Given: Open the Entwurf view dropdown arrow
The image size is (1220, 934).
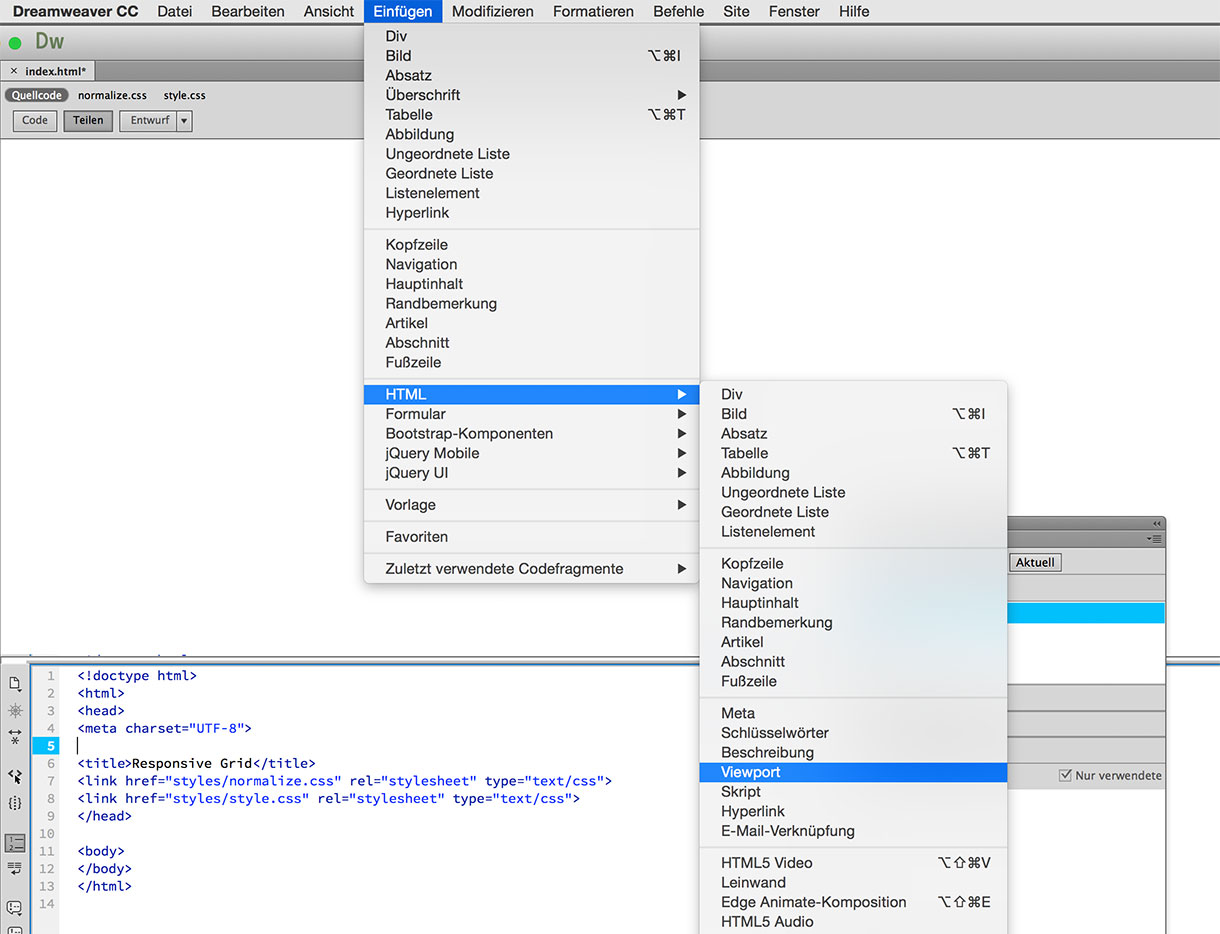Looking at the screenshot, I should point(184,121).
